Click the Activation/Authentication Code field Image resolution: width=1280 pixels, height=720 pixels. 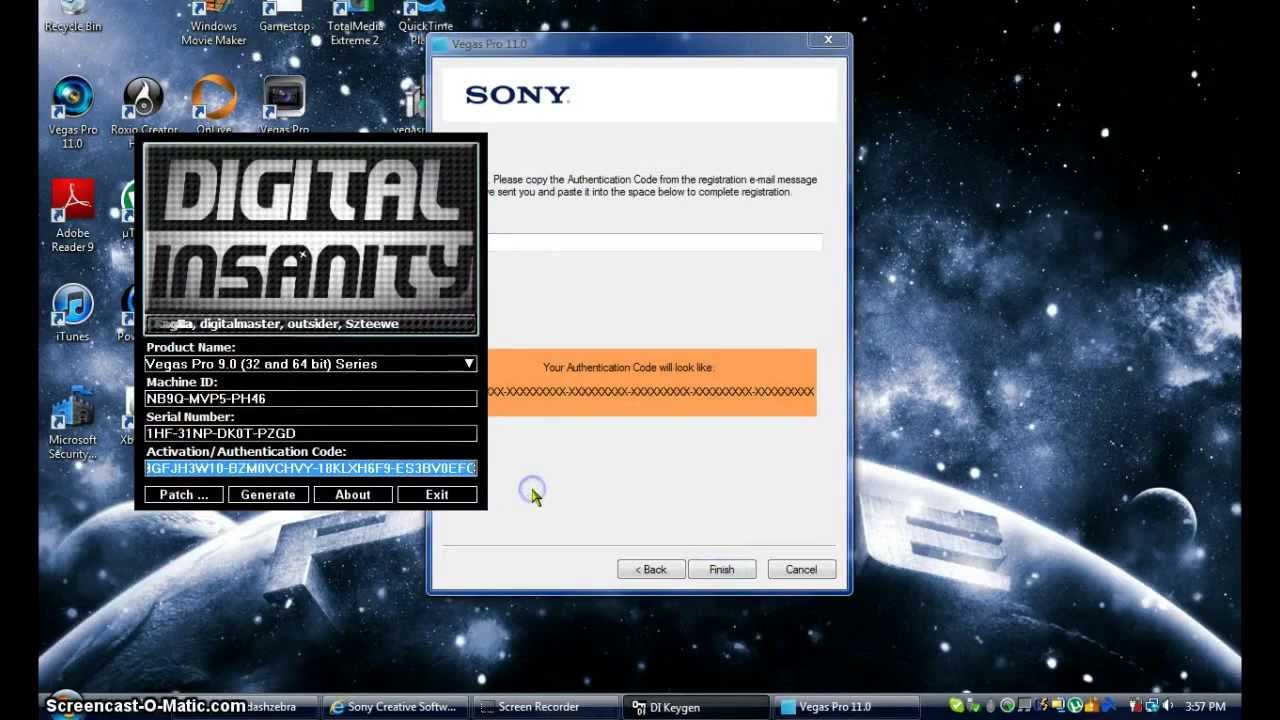[x=311, y=468]
